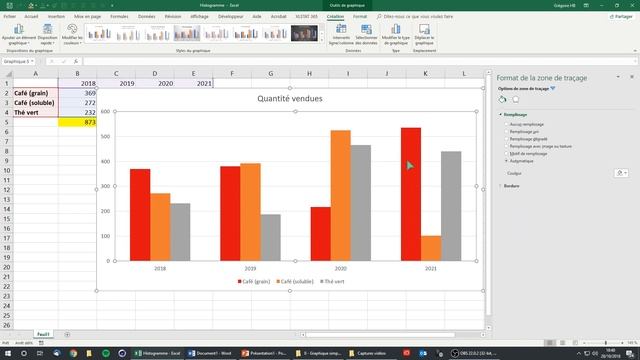The width and height of the screenshot is (640, 360).
Task: Switch to the Accueil ribbon tab
Action: (x=31, y=16)
